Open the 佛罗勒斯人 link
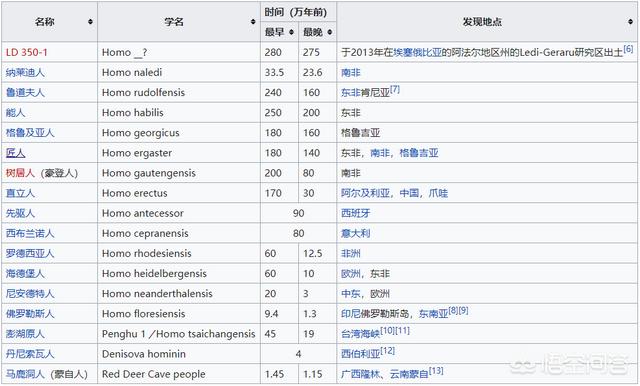640x386 pixels. (30, 314)
